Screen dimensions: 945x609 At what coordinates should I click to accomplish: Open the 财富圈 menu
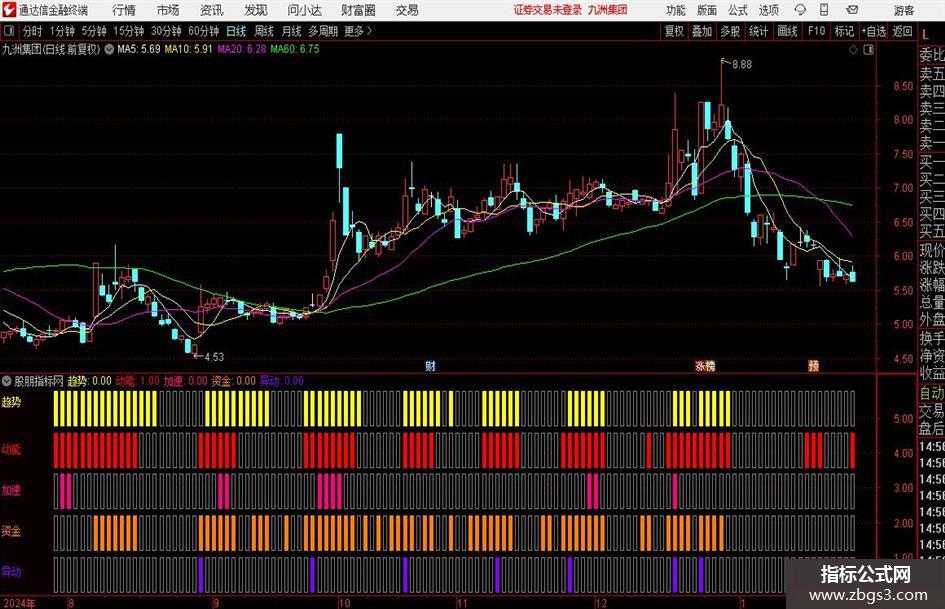coord(358,10)
